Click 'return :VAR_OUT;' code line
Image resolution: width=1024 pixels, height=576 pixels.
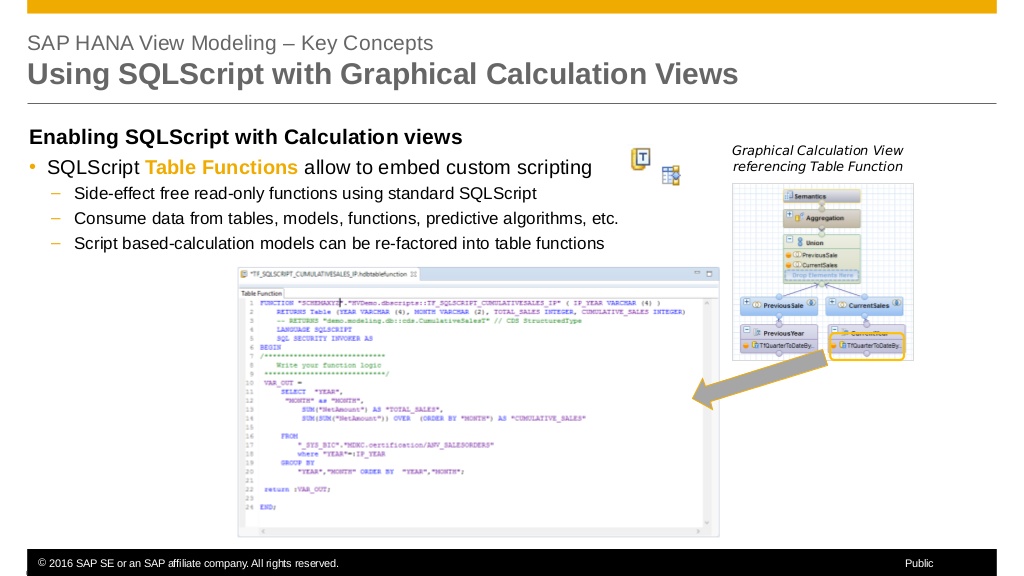tap(297, 489)
